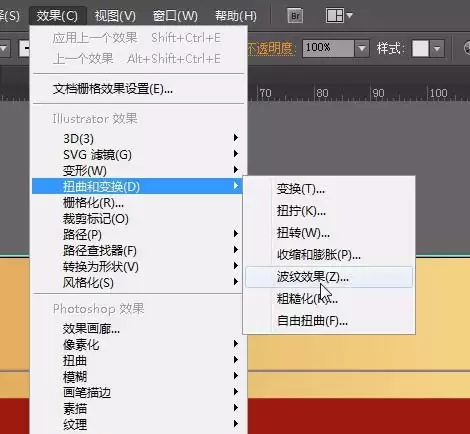470x434 pixels.
Task: Select 自由扭曲(F)... in the submenu
Action: pos(312,321)
